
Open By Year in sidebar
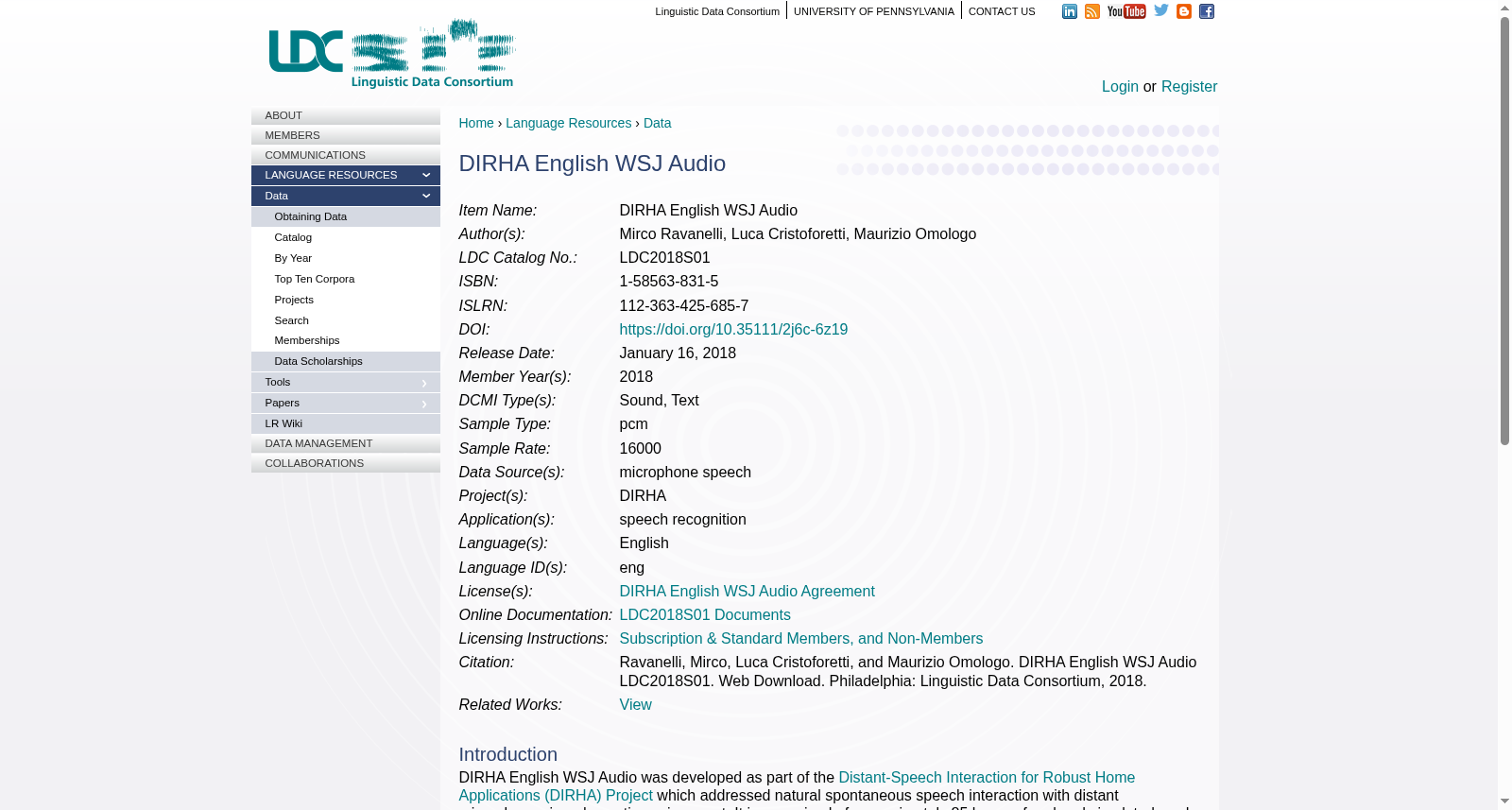pos(346,258)
